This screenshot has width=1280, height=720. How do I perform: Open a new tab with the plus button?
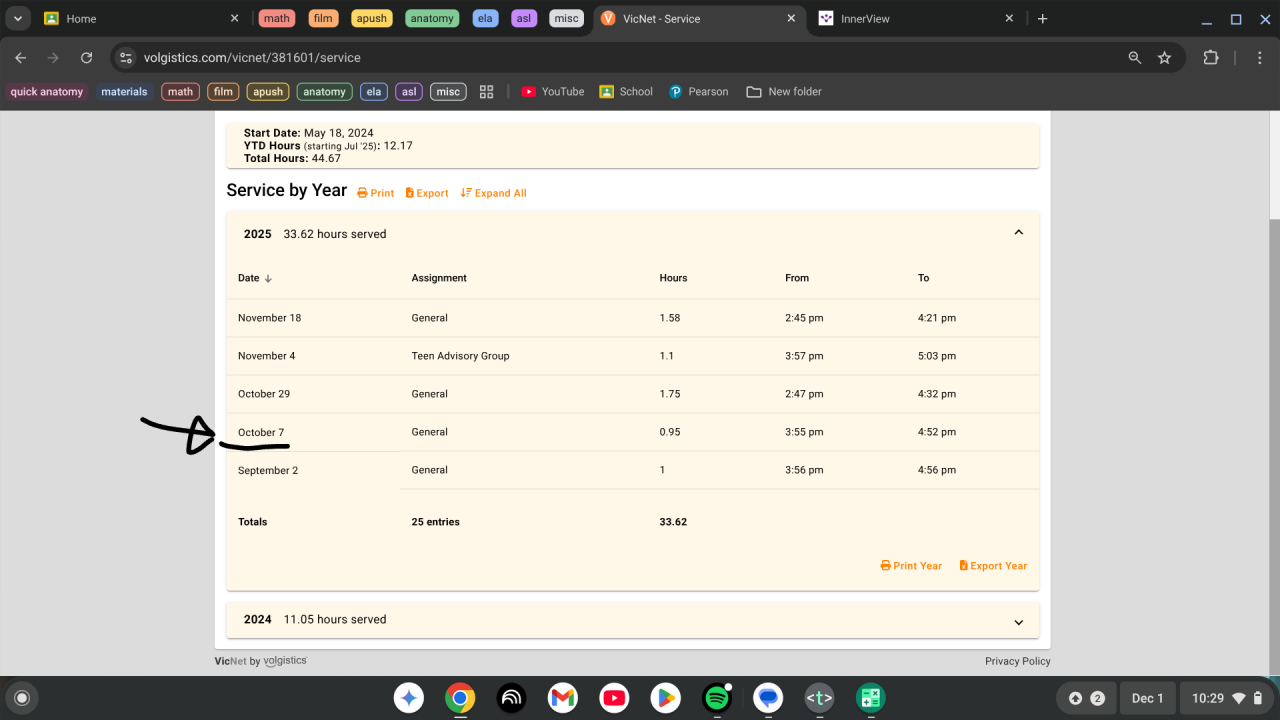coord(1043,18)
